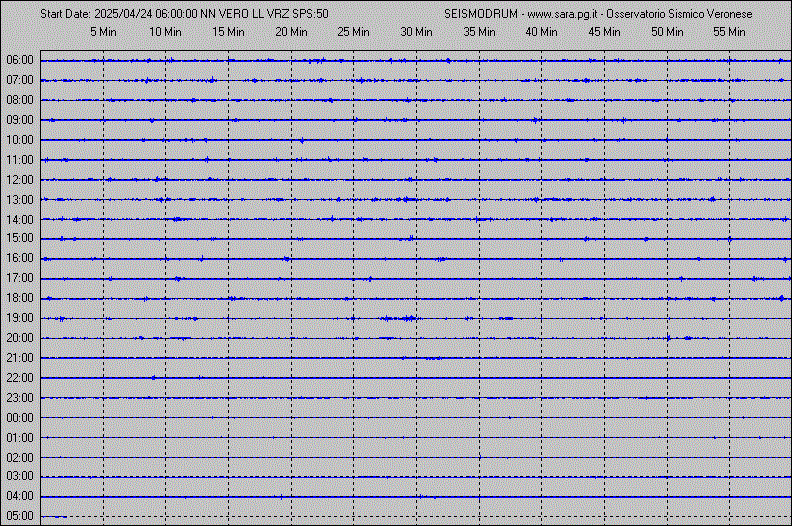The image size is (792, 526).
Task: Click the 04:00 hour row label
Action: (x=20, y=496)
